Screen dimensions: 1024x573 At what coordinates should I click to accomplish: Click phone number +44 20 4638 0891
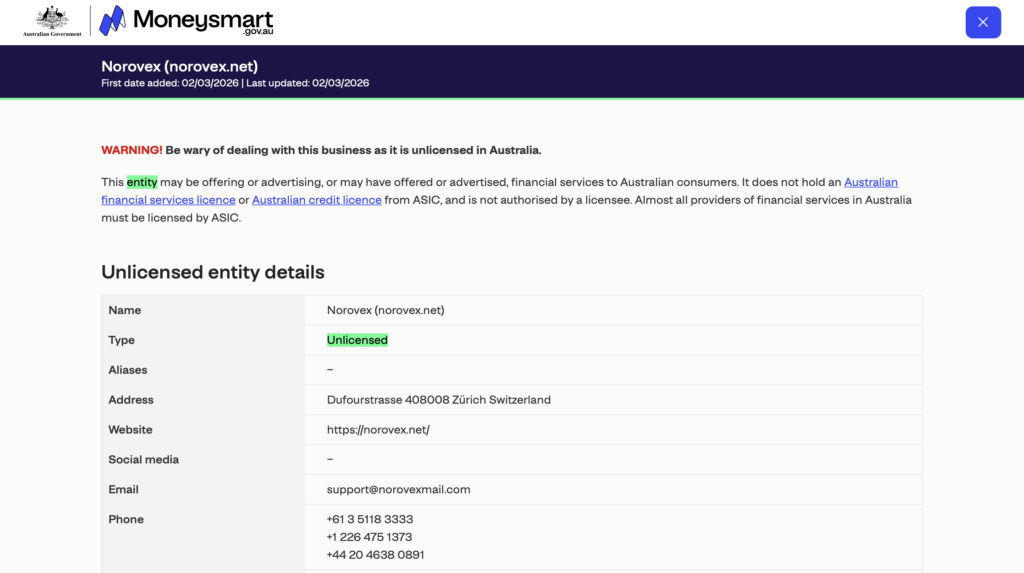pyautogui.click(x=376, y=555)
